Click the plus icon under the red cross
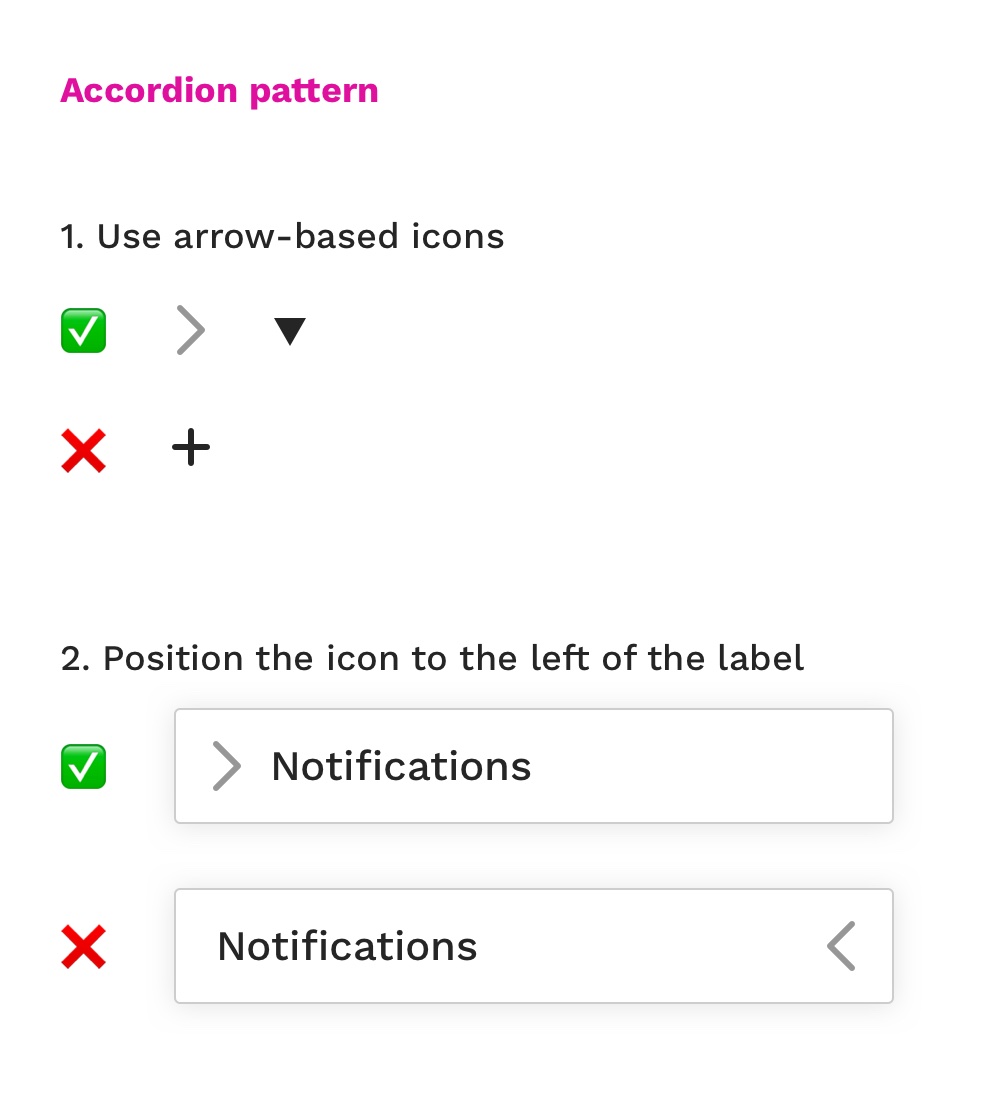988x1104 pixels. [190, 448]
